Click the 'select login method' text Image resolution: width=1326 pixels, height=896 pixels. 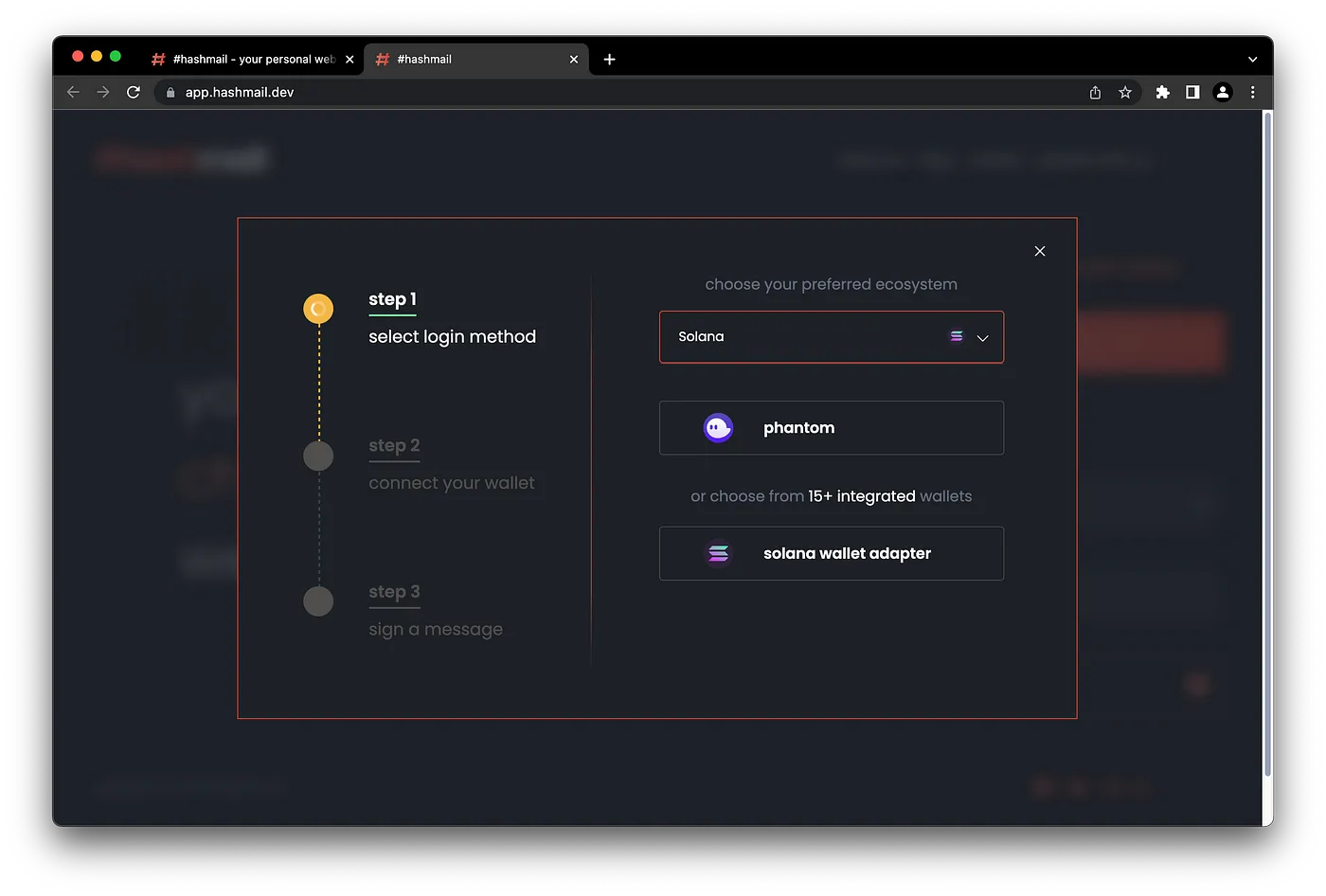[x=452, y=337]
